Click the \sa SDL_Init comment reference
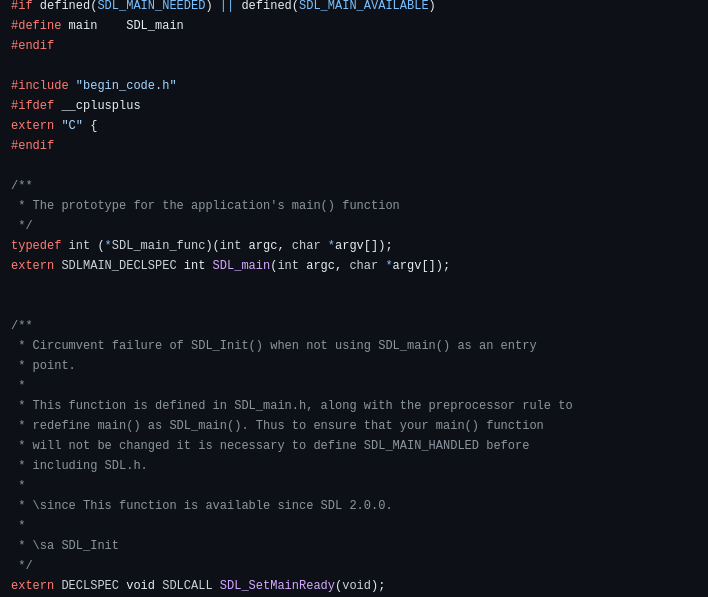Image resolution: width=708 pixels, height=597 pixels. point(75,545)
